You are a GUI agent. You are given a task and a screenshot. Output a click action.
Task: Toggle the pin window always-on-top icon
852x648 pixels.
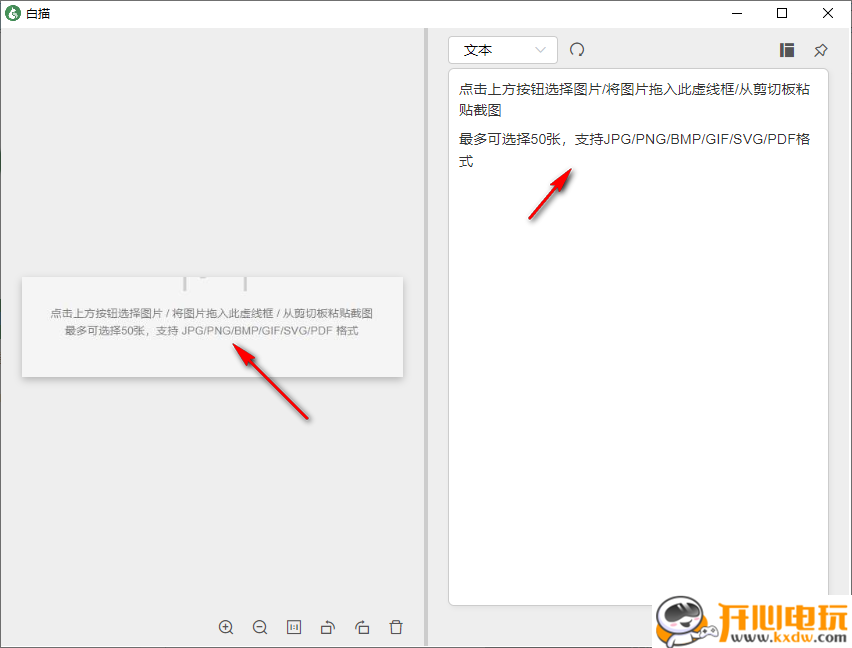(820, 49)
